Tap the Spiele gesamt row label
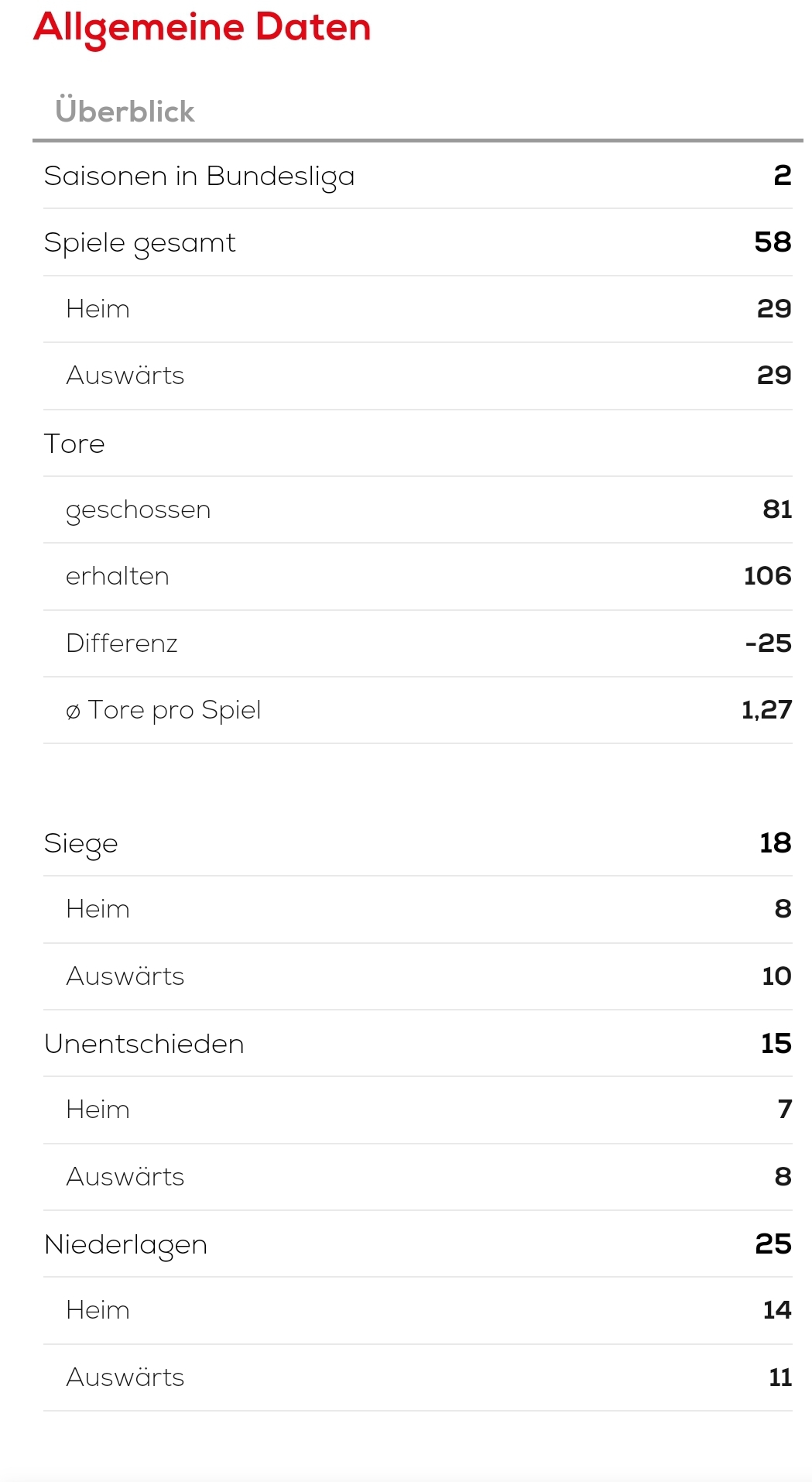 tap(139, 243)
